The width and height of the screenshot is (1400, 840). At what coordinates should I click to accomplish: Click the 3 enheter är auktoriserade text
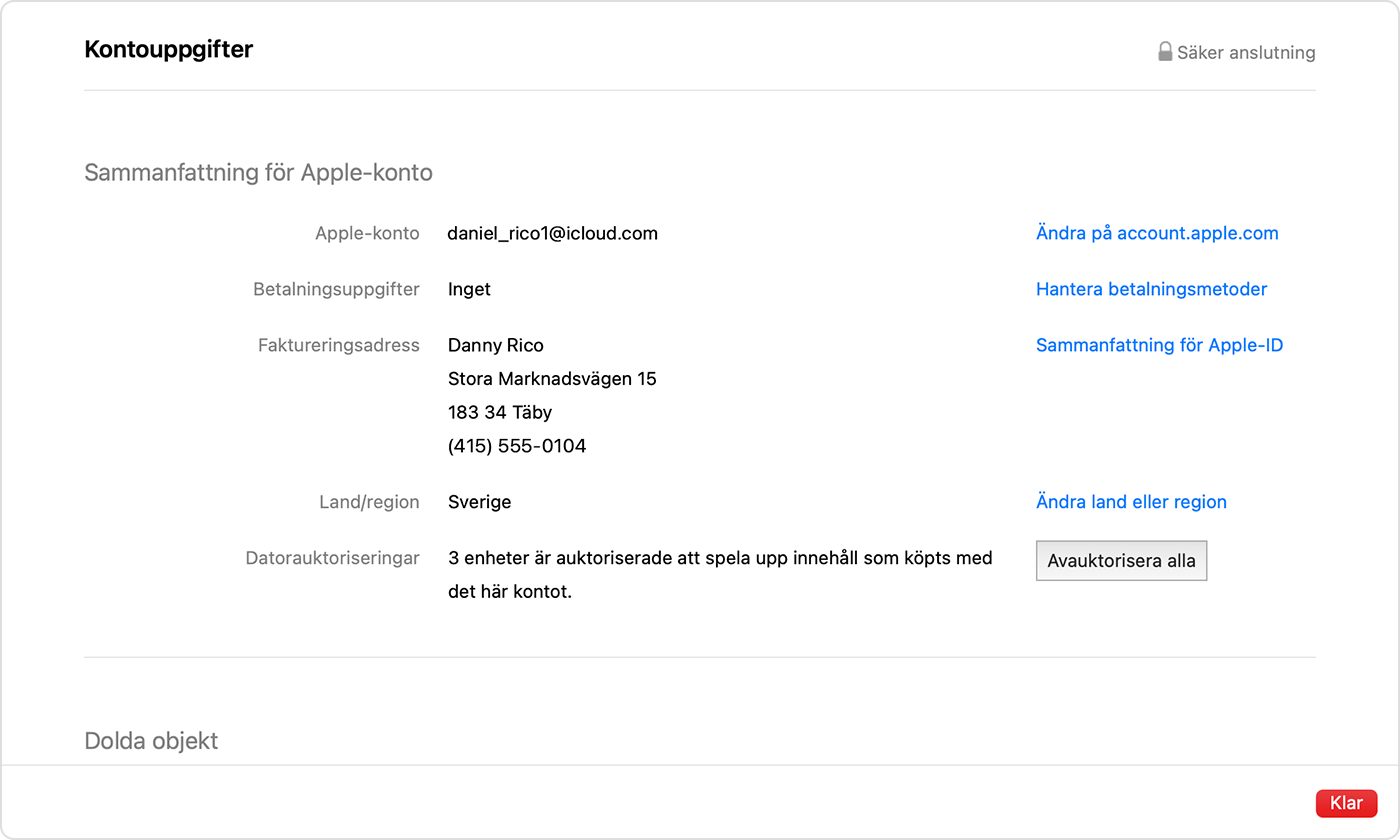click(720, 574)
